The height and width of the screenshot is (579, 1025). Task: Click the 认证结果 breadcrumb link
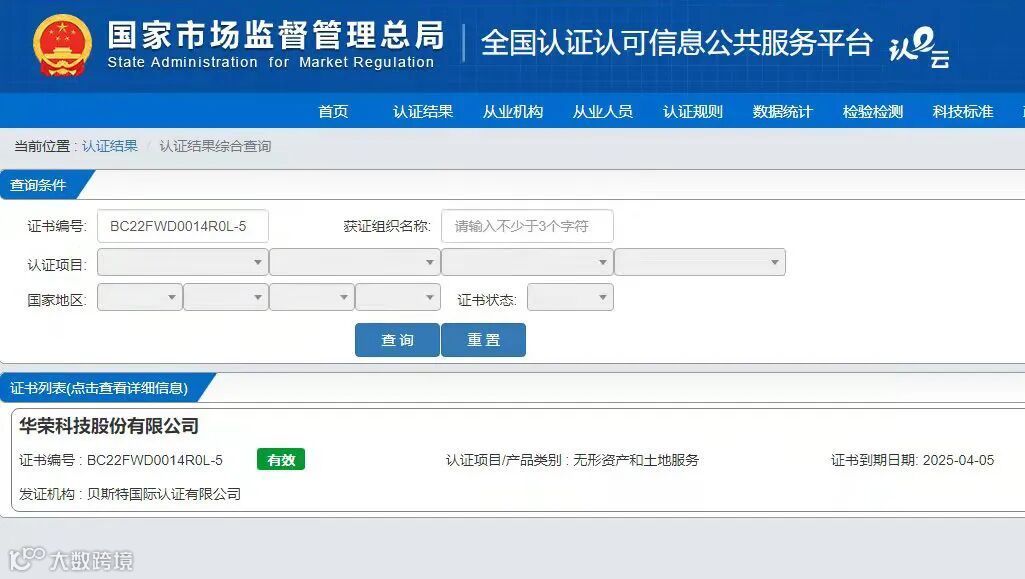110,146
